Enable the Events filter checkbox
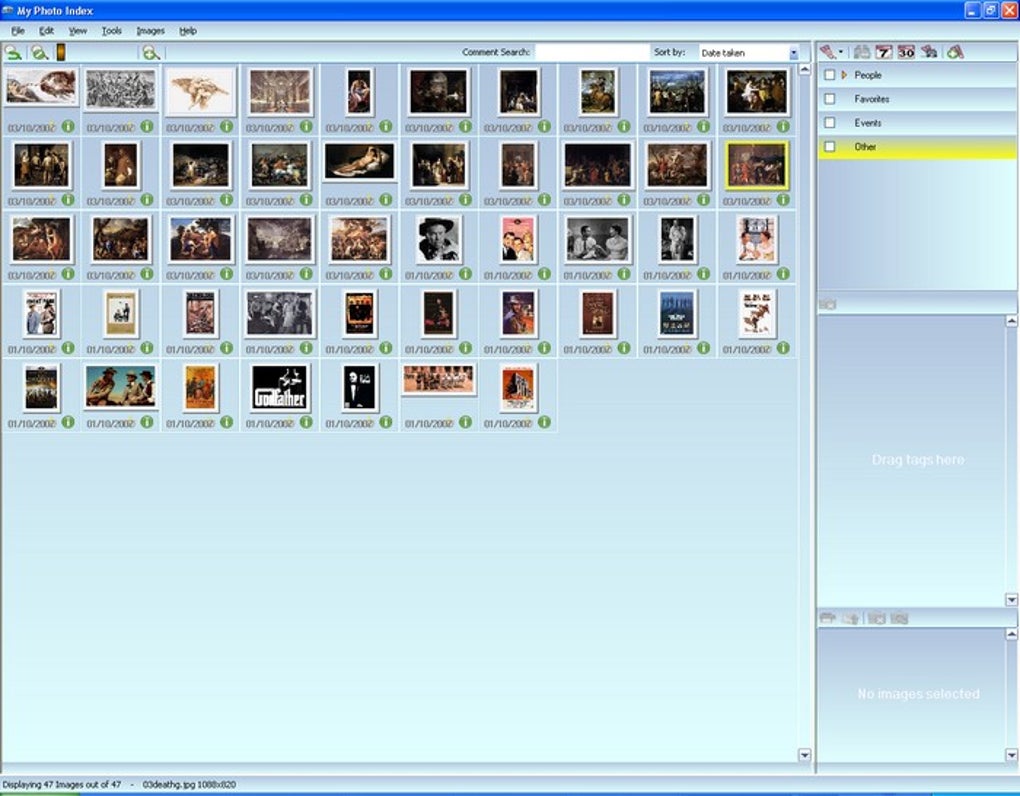 coord(828,122)
